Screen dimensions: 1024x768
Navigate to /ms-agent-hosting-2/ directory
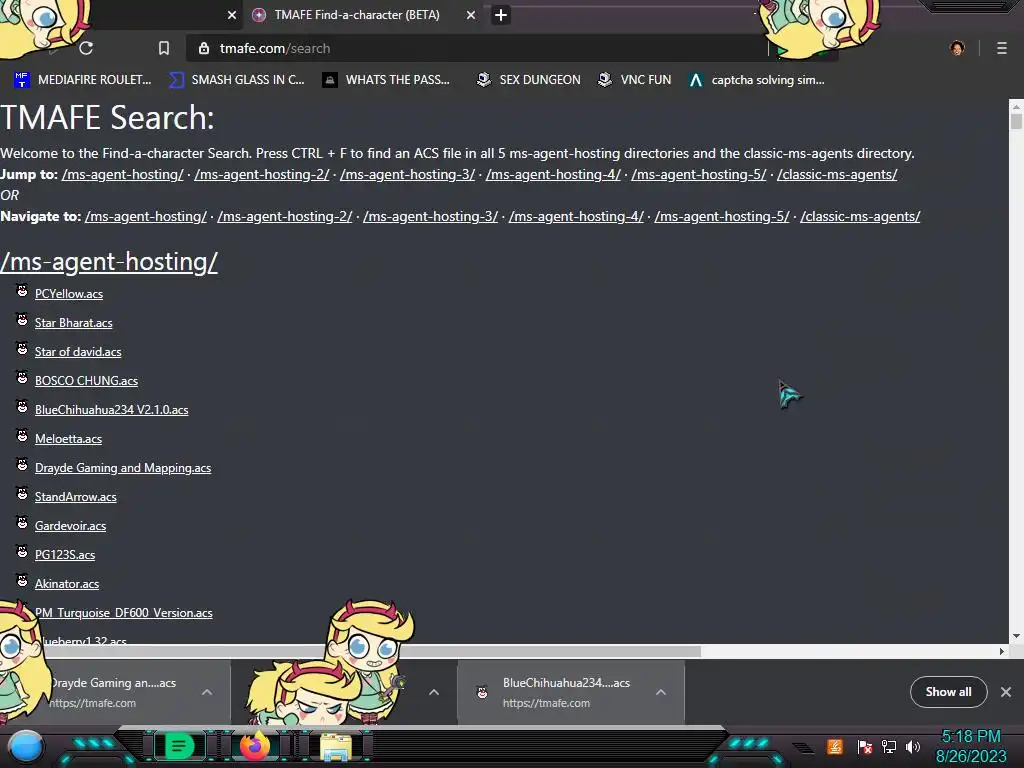pyautogui.click(x=285, y=216)
